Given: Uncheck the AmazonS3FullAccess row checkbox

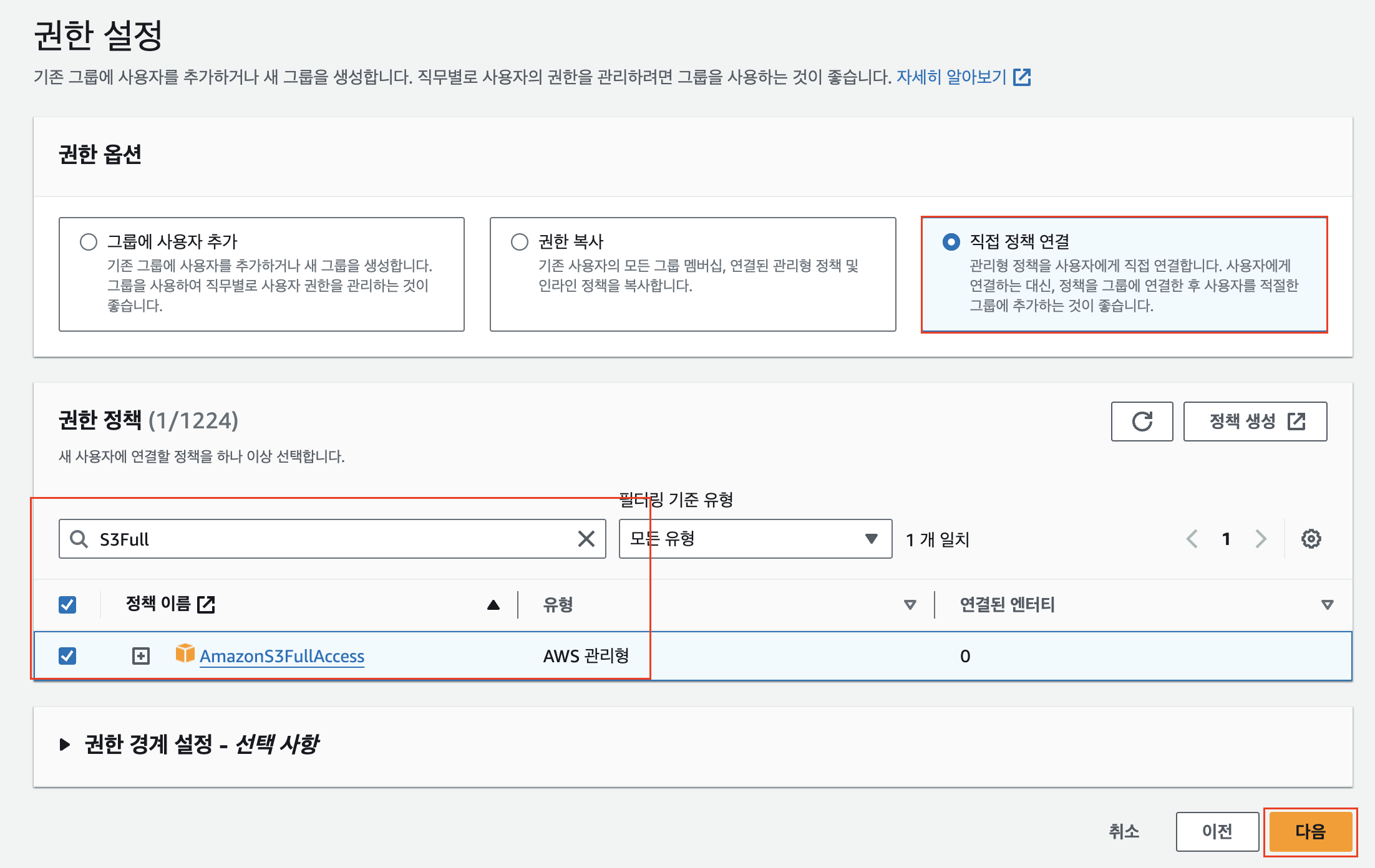Looking at the screenshot, I should [x=67, y=656].
